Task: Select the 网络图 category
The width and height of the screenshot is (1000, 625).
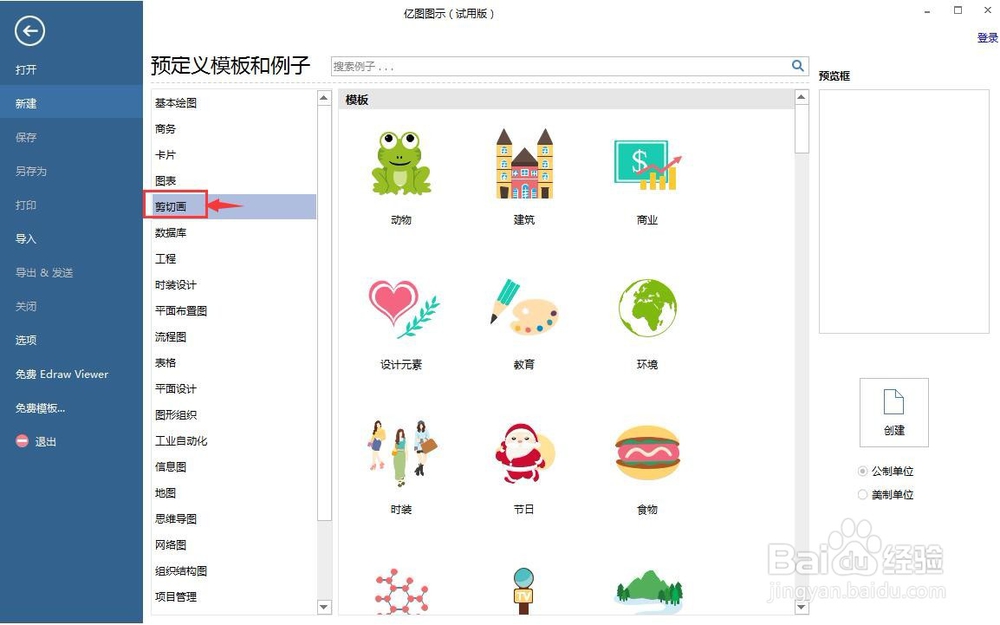Action: pos(171,545)
